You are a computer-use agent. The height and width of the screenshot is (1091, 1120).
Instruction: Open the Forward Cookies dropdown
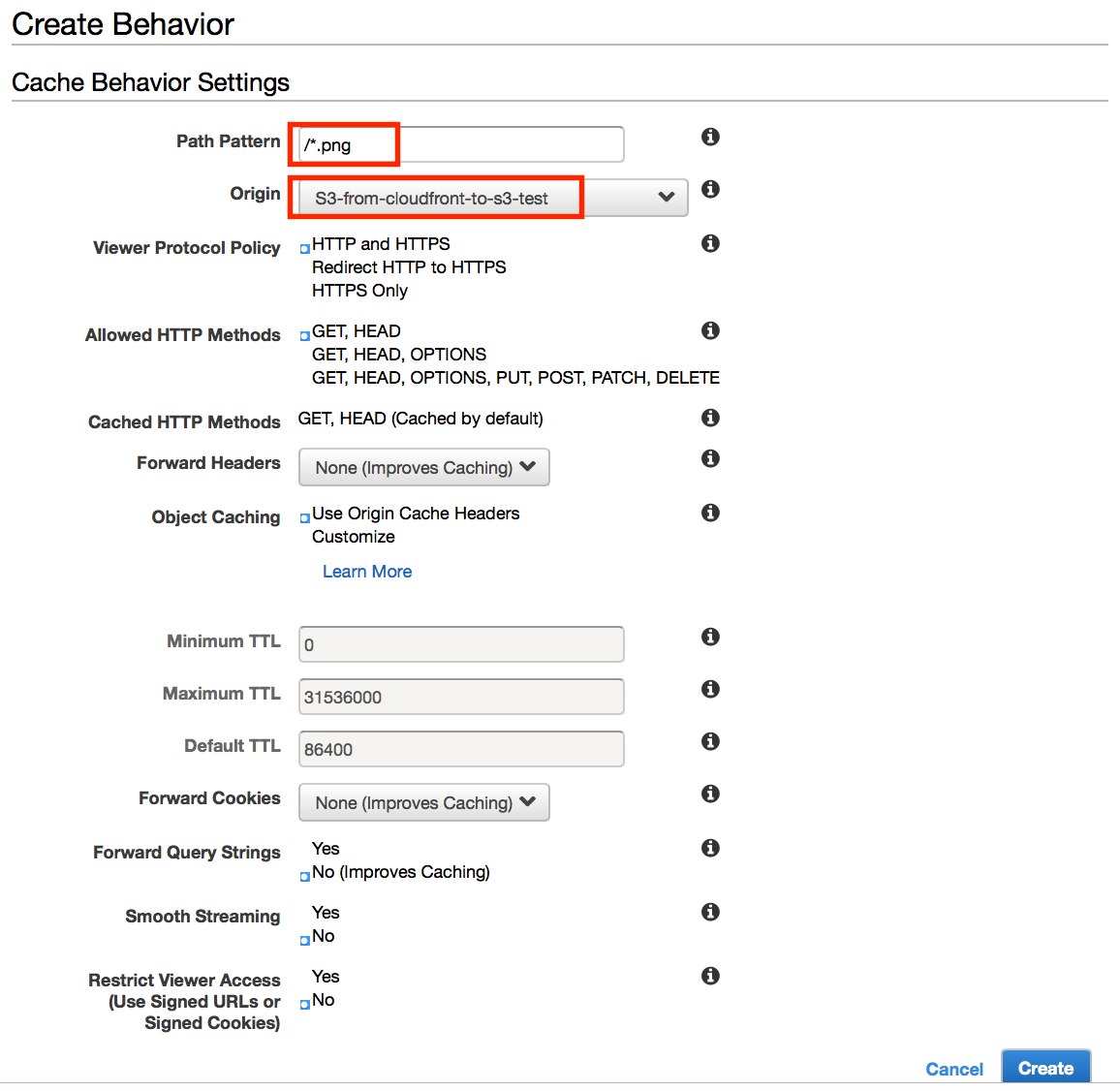[423, 802]
